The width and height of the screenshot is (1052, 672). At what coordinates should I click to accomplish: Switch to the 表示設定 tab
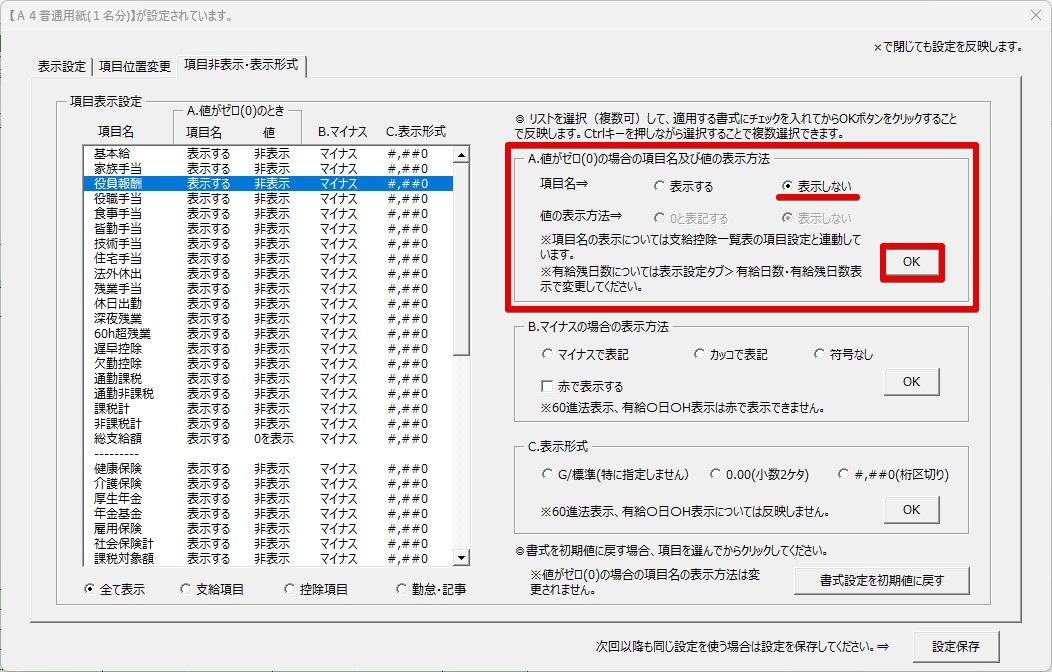[61, 67]
